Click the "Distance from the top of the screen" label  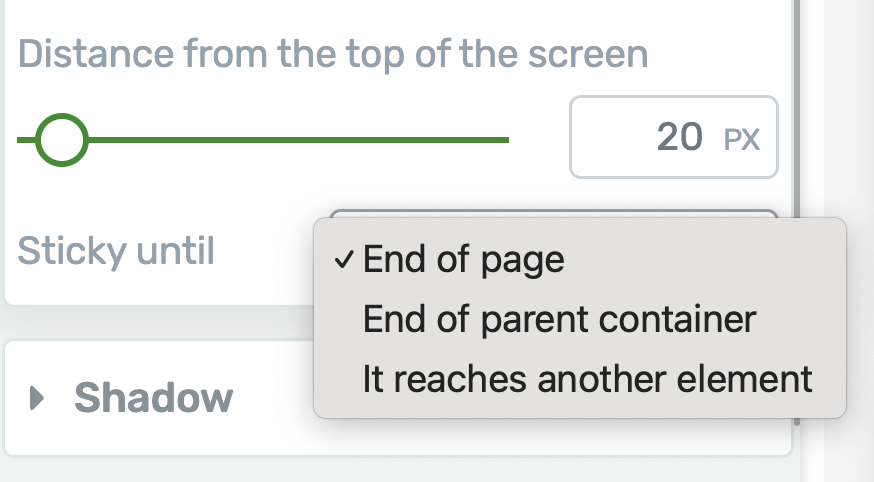333,53
